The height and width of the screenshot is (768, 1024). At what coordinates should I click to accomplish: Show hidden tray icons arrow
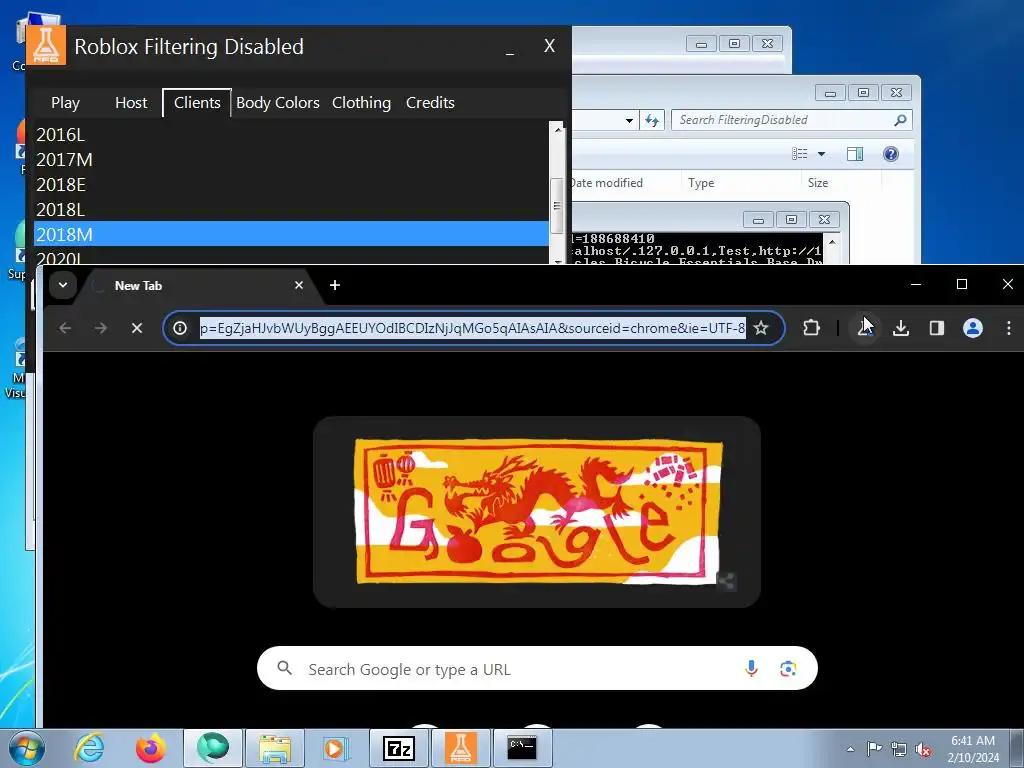[x=850, y=749]
